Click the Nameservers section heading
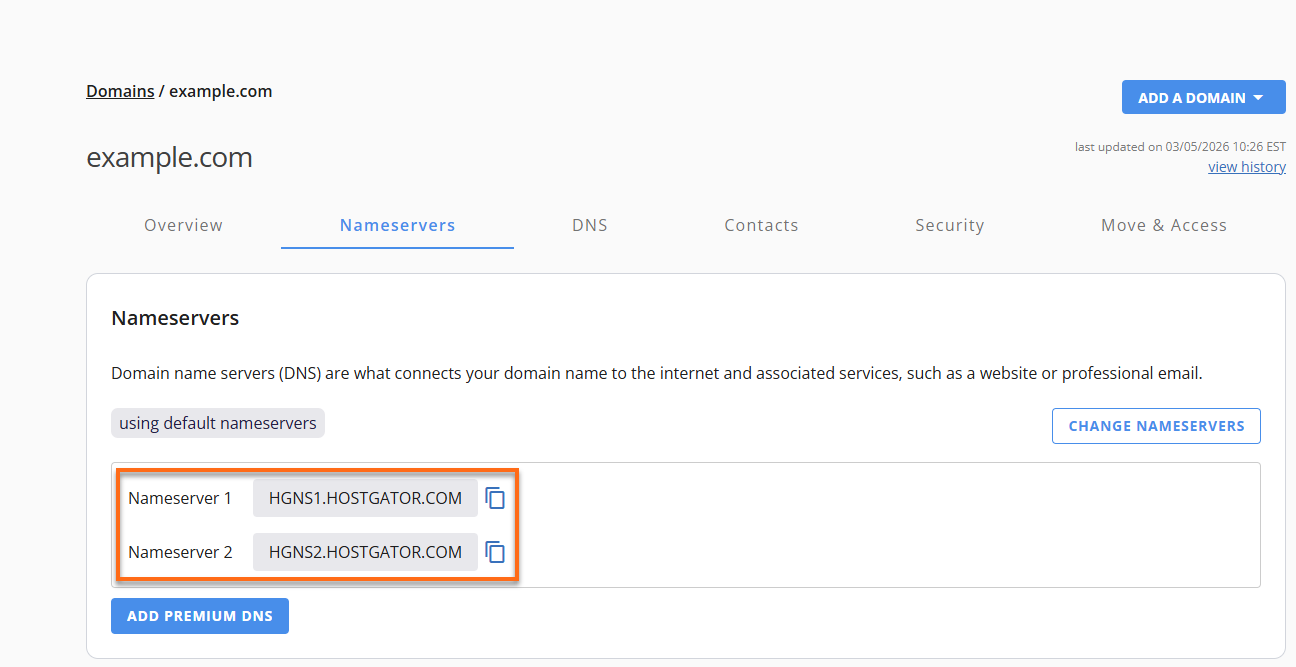The width and height of the screenshot is (1296, 667). click(175, 319)
